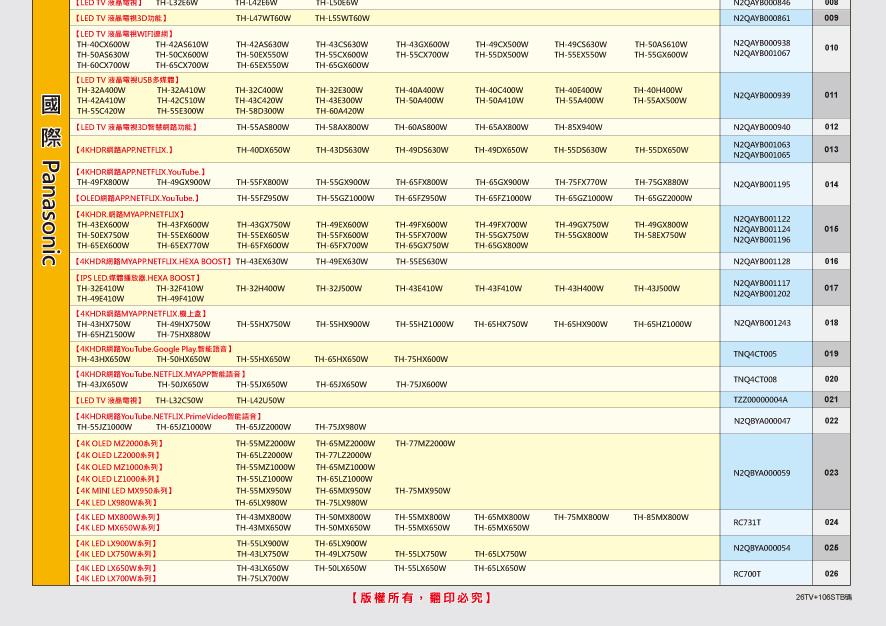The width and height of the screenshot is (886, 626).
Task: Click remote code TZZ00000004A
Action: 760,400
